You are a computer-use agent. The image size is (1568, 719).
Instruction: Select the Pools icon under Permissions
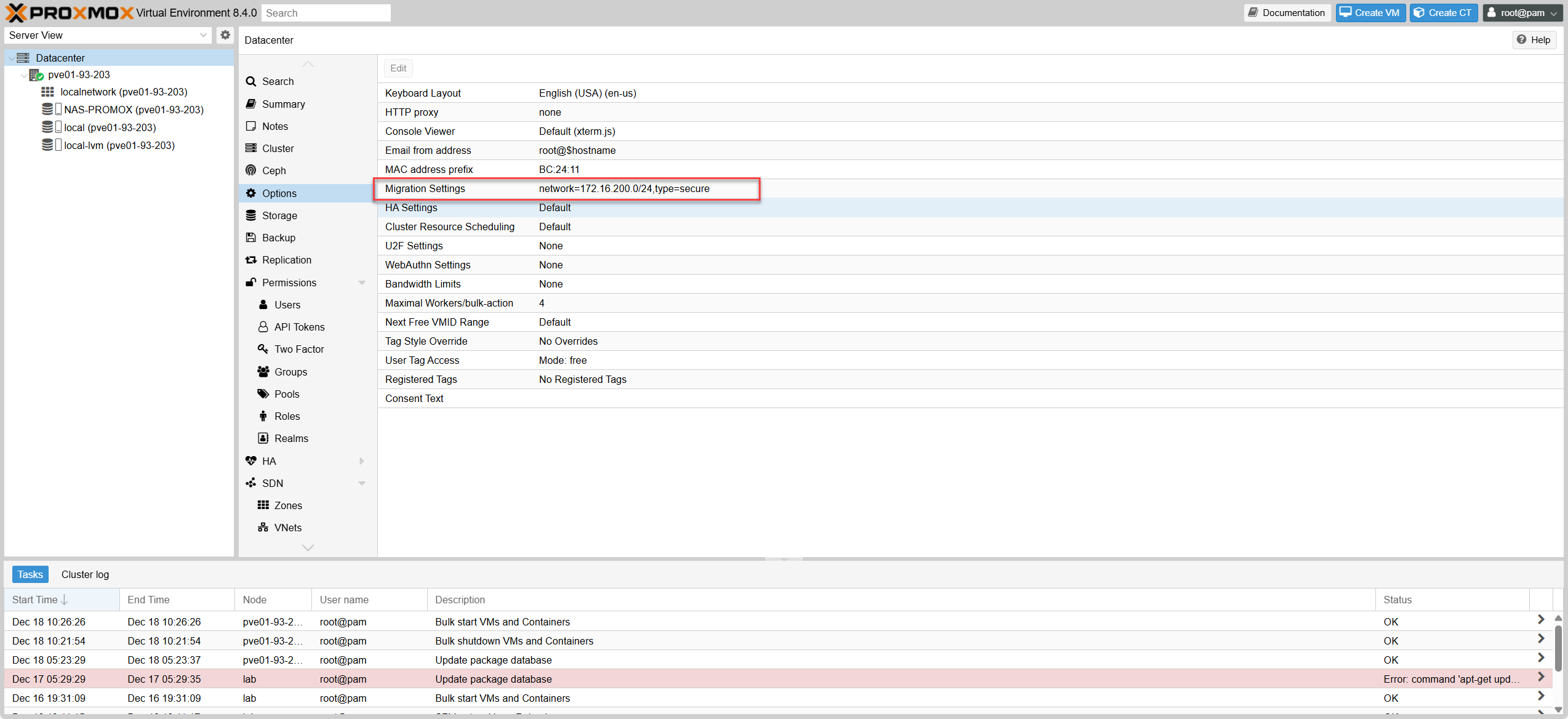263,393
